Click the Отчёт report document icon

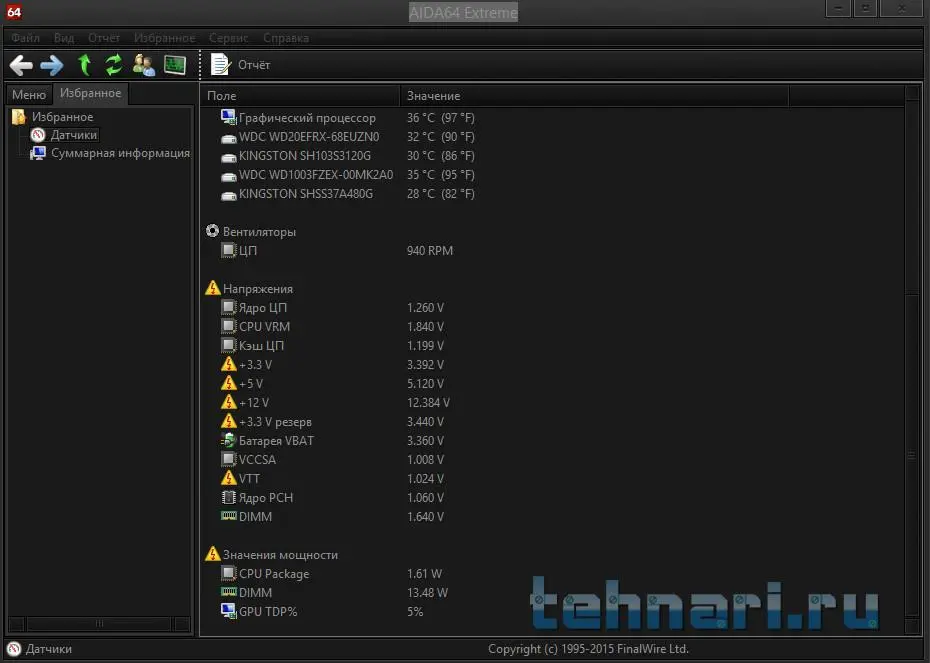(220, 65)
